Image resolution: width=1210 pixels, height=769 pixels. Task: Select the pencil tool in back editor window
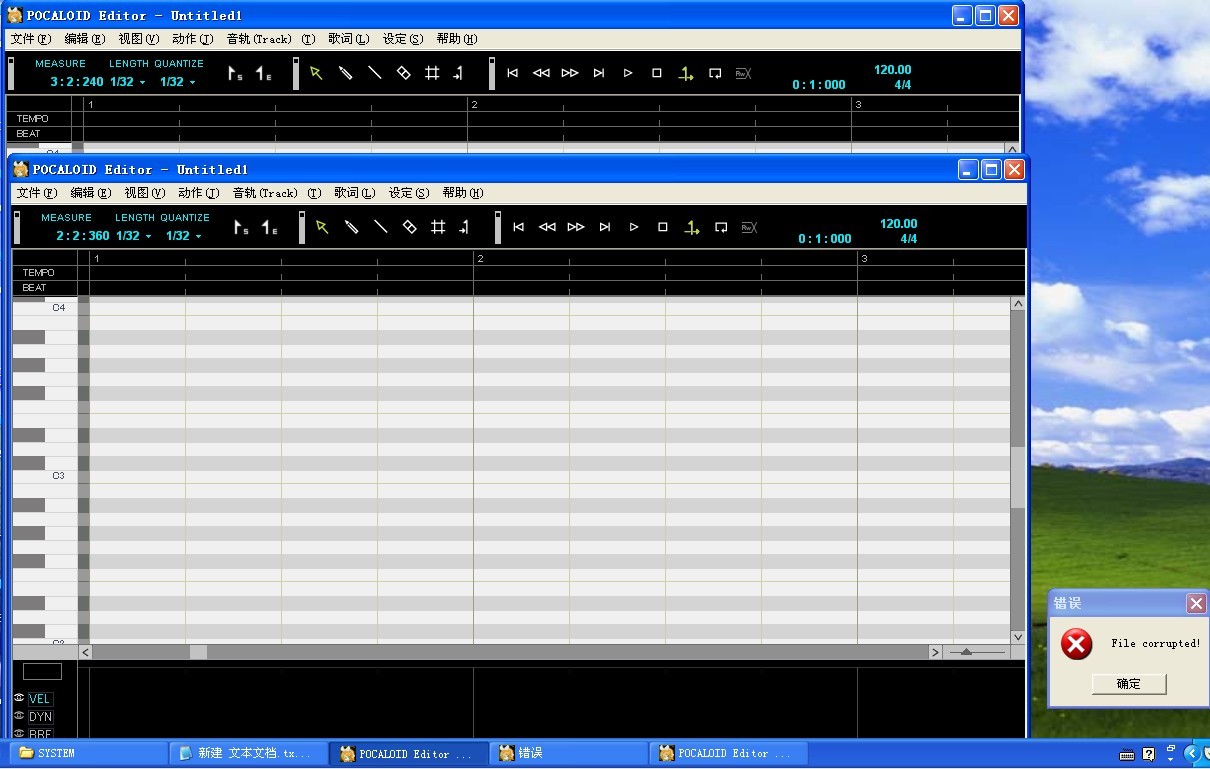click(345, 73)
